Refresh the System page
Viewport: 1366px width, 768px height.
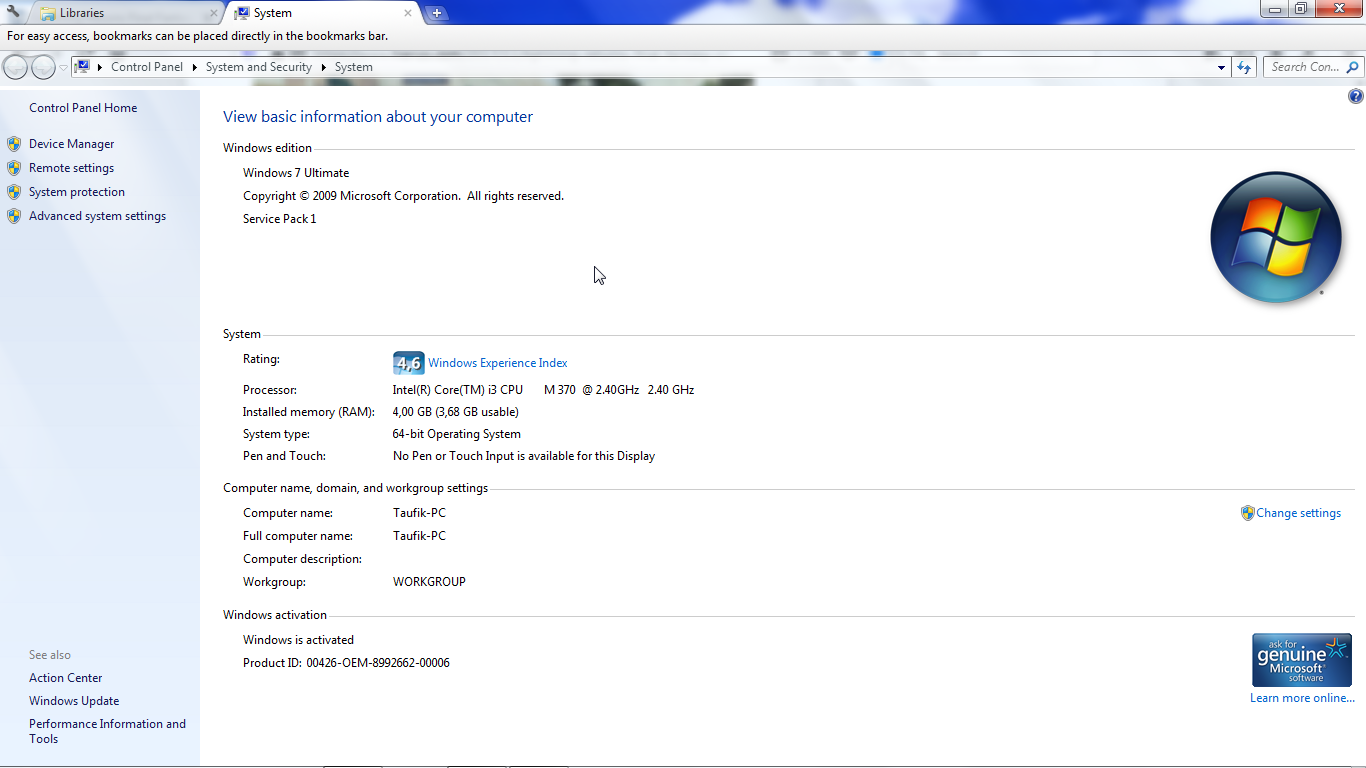pyautogui.click(x=1244, y=67)
